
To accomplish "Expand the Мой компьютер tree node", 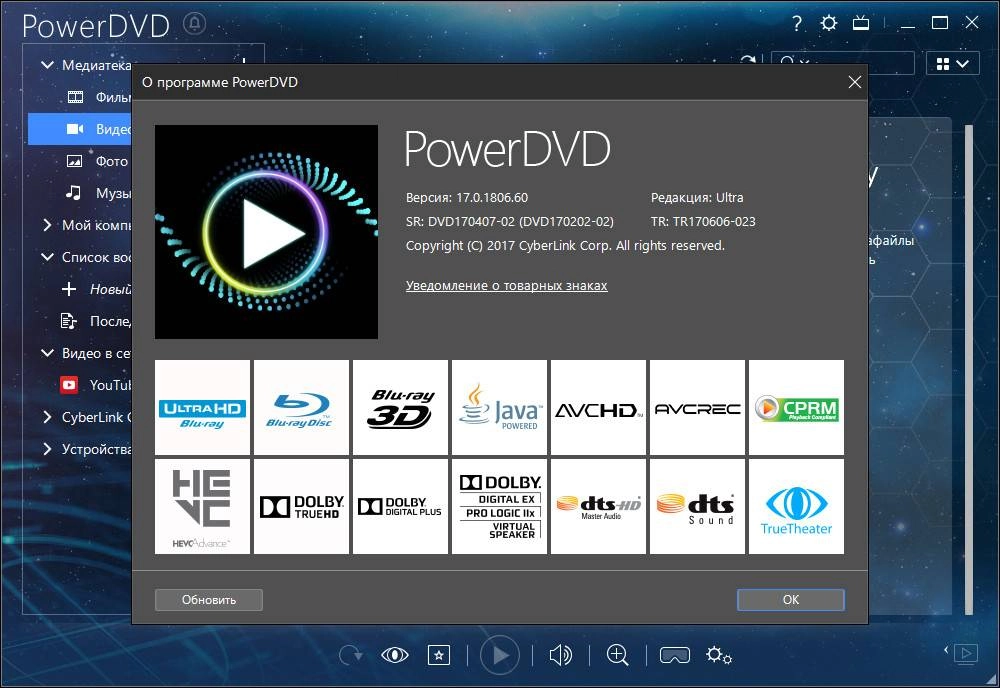I will 47,224.
